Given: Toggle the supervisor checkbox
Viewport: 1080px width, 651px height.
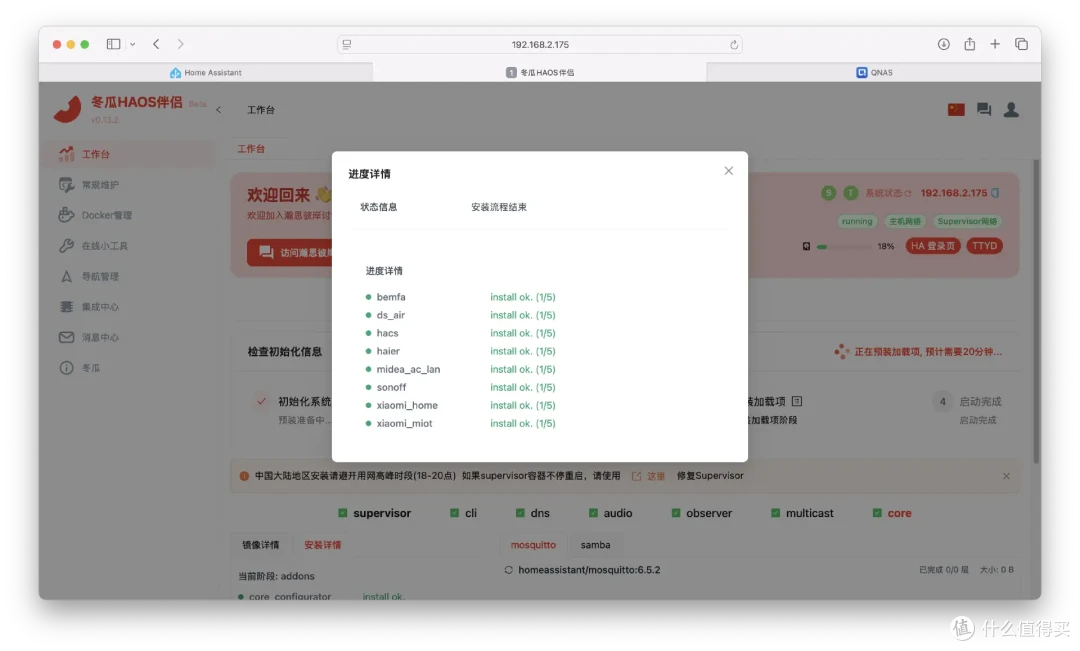Looking at the screenshot, I should (342, 513).
